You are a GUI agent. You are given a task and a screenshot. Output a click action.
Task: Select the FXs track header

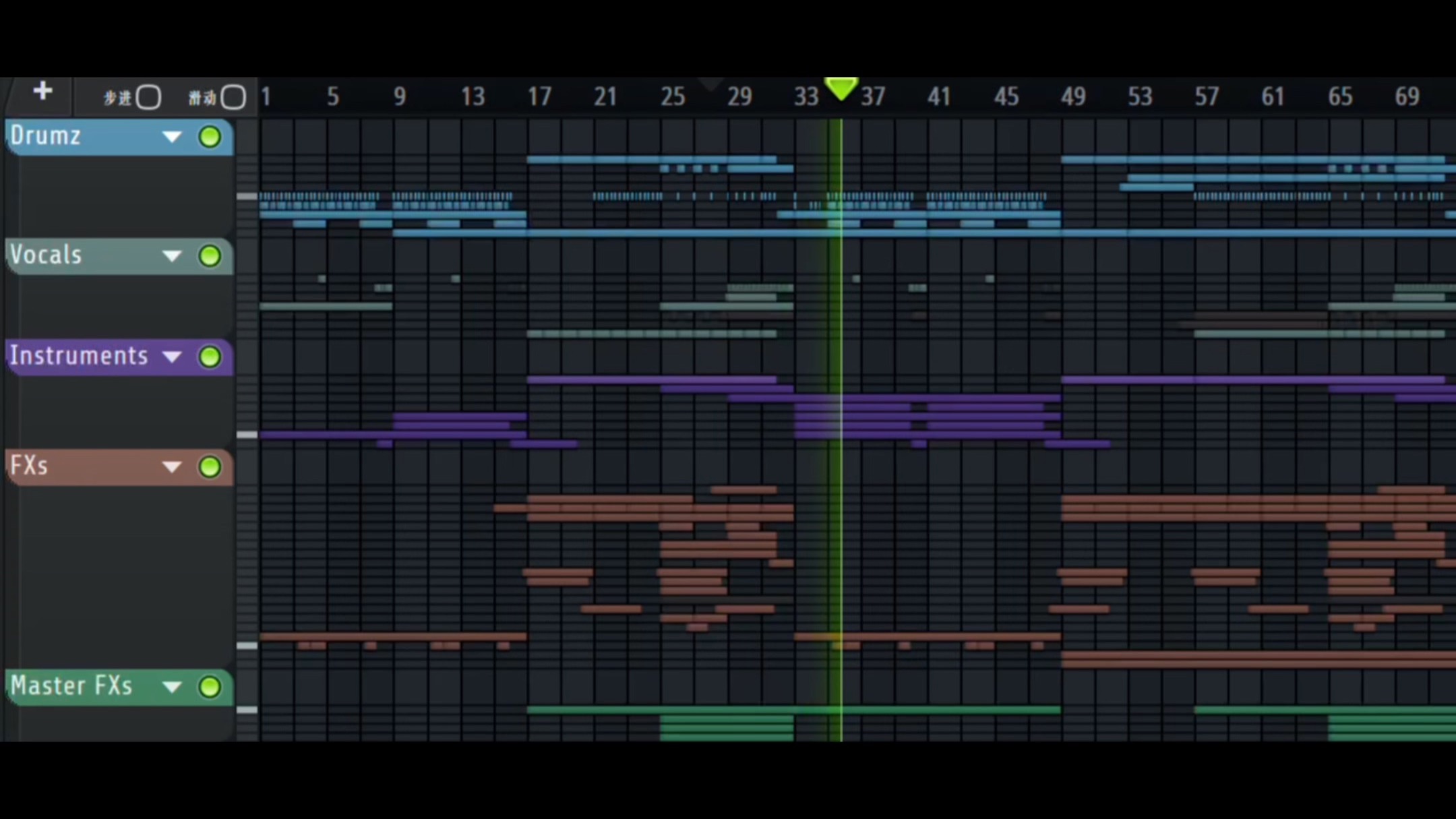click(119, 466)
